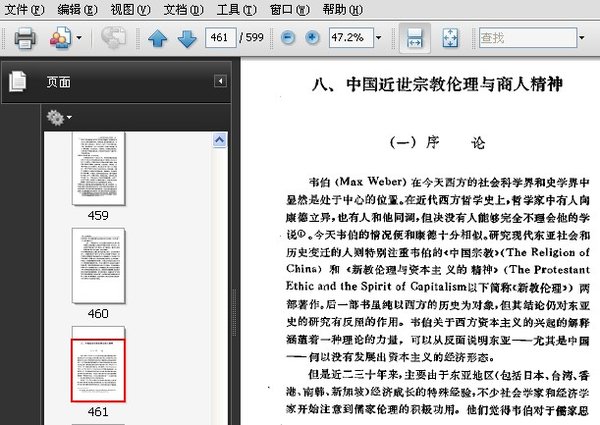Viewport: 600px width, 425px height.
Task: Click the grayed collaboration icon in toolbar
Action: pos(114,38)
